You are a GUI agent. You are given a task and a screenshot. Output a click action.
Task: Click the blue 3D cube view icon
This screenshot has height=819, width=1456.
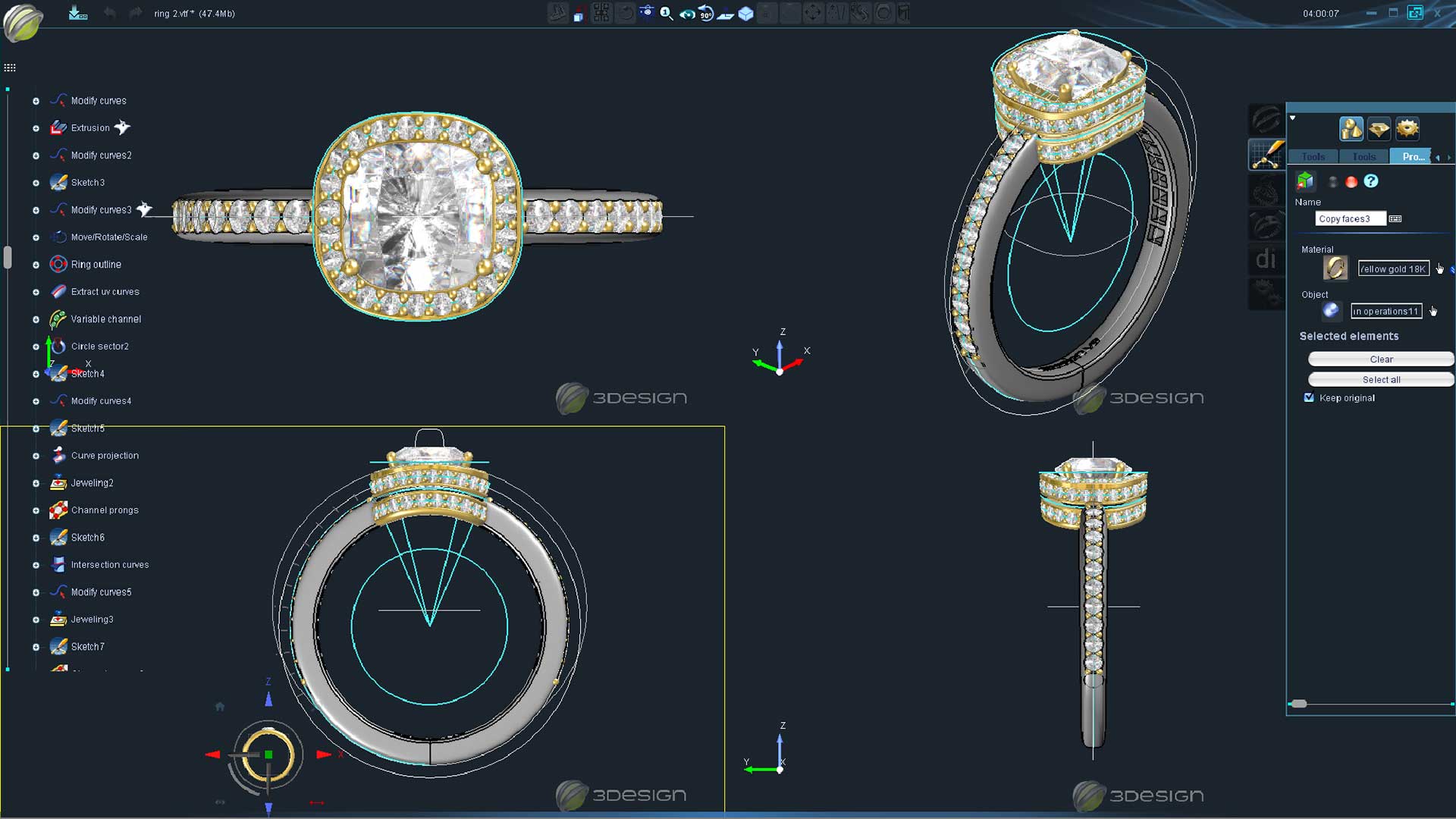[745, 14]
